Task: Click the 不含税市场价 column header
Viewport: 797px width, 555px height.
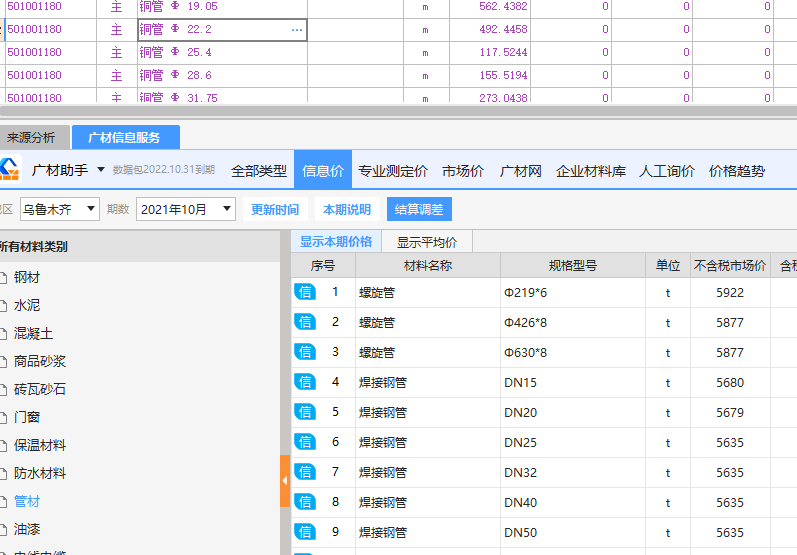Action: 730,265
